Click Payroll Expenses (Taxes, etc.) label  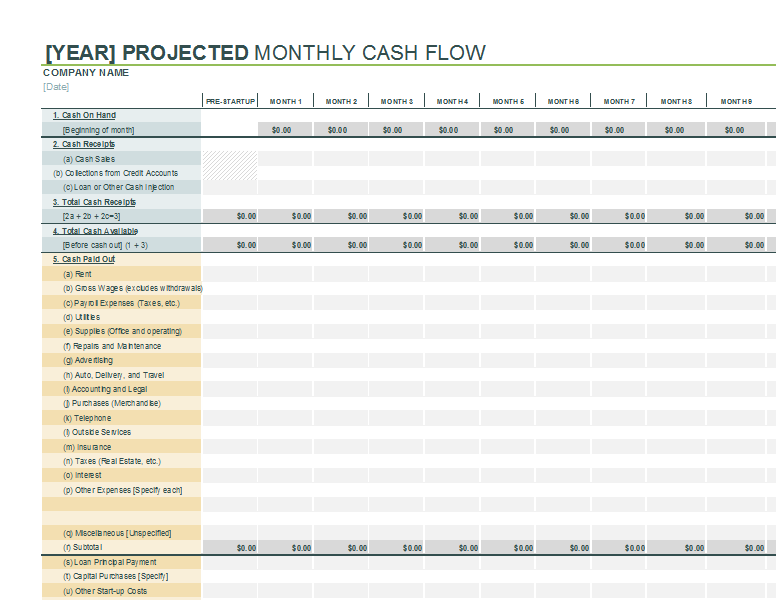coord(121,303)
